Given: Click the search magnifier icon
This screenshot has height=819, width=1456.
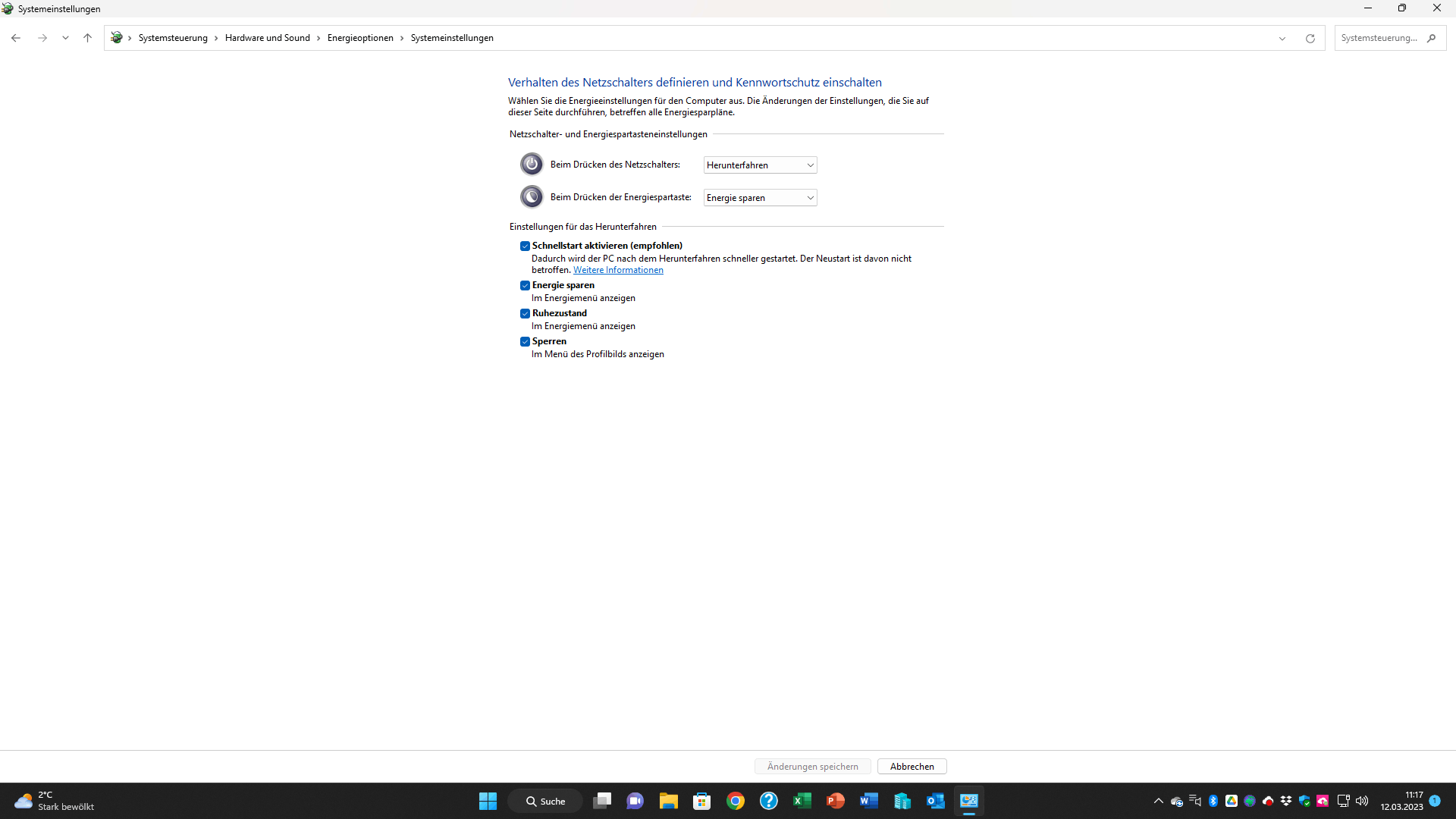Looking at the screenshot, I should 1431,38.
